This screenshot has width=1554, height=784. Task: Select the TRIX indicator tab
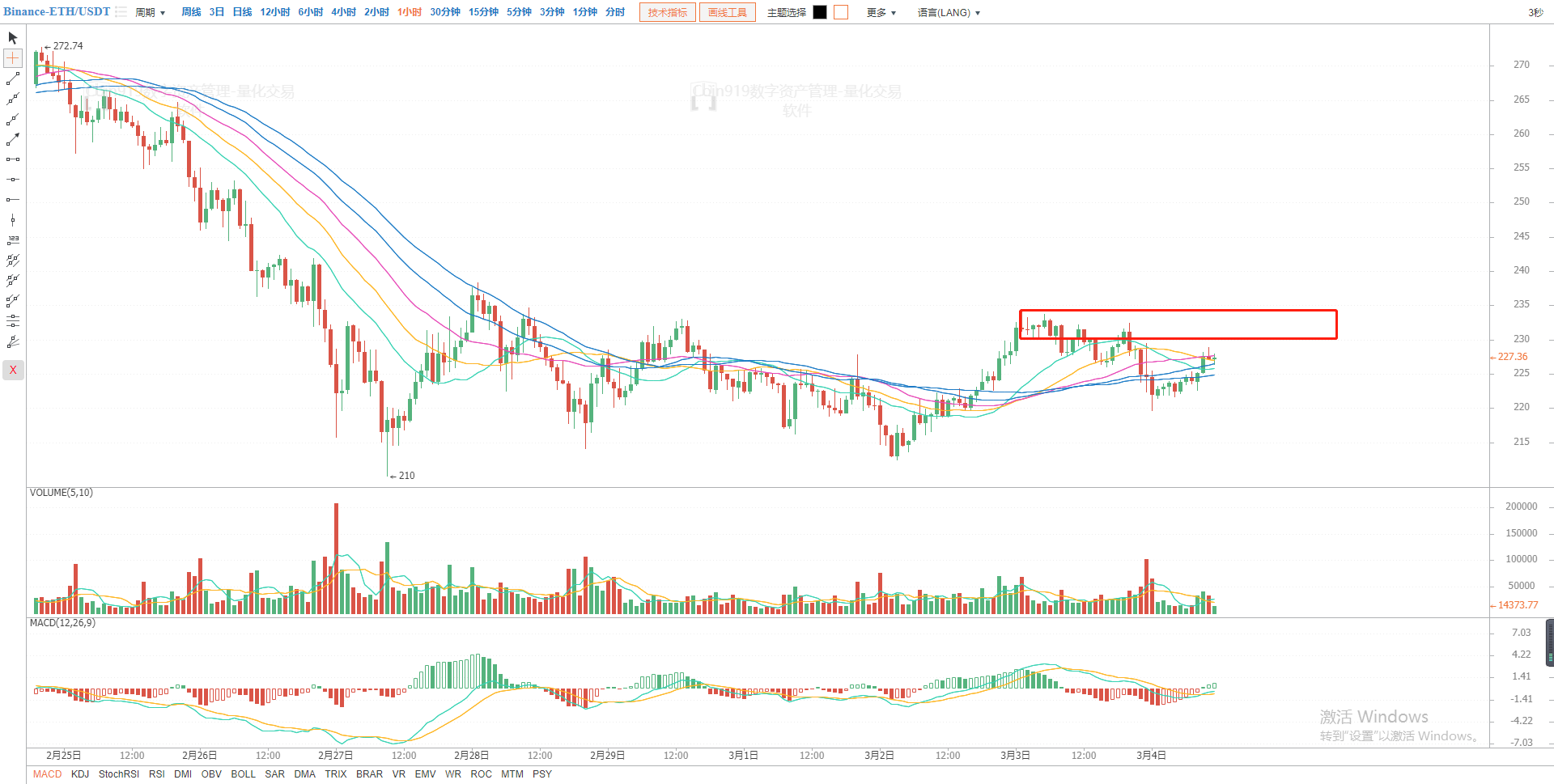[336, 774]
